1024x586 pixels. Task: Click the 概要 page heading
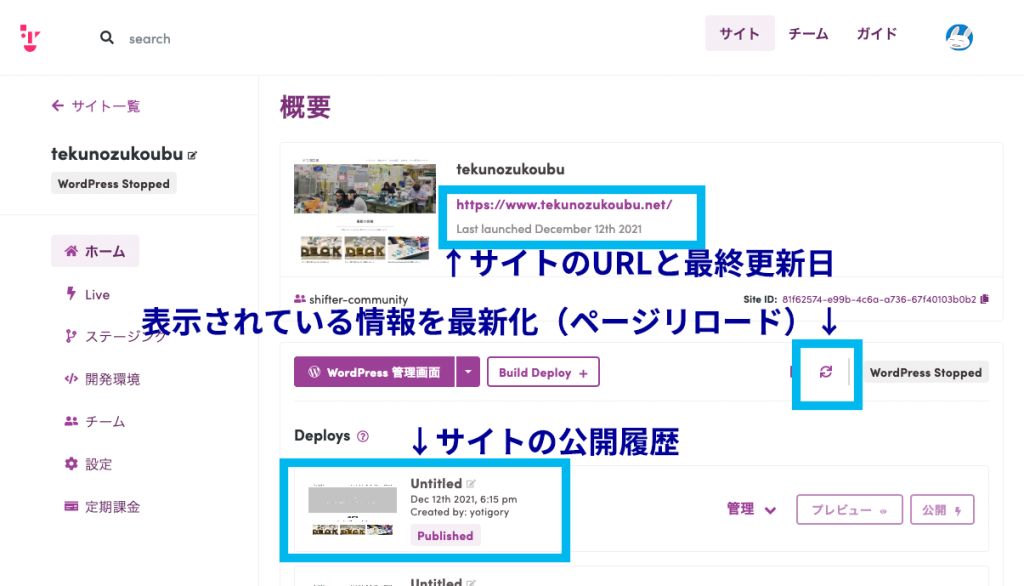(305, 107)
